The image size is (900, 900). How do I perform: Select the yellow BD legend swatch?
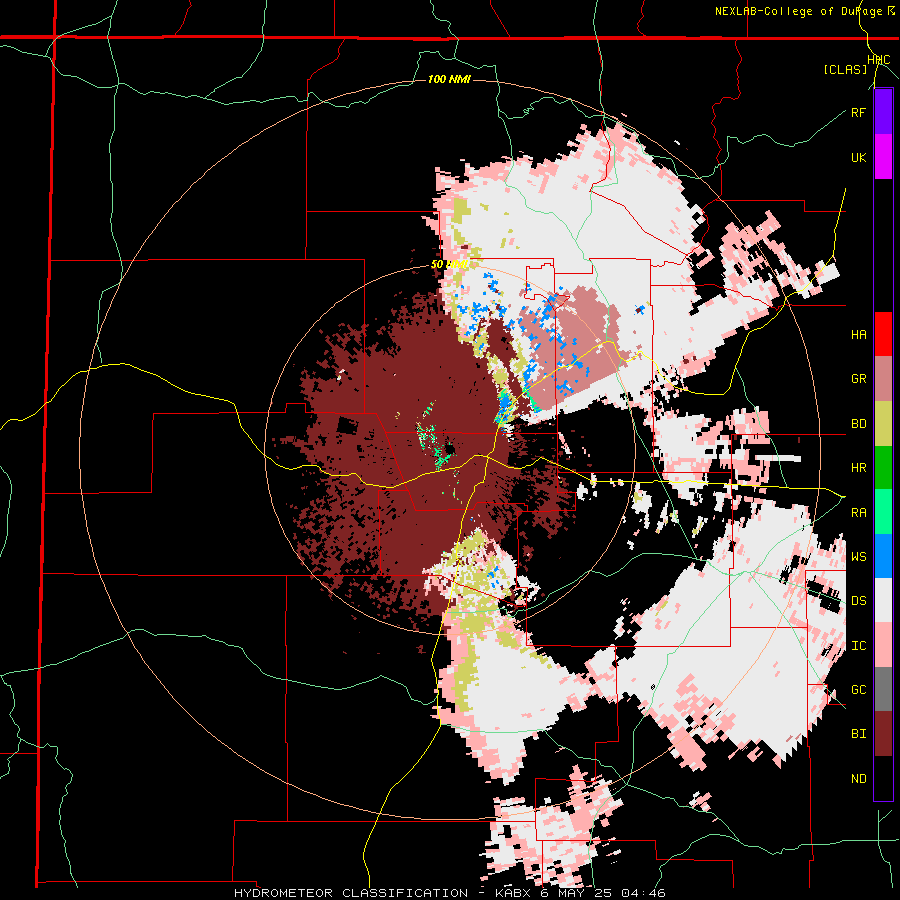[883, 423]
